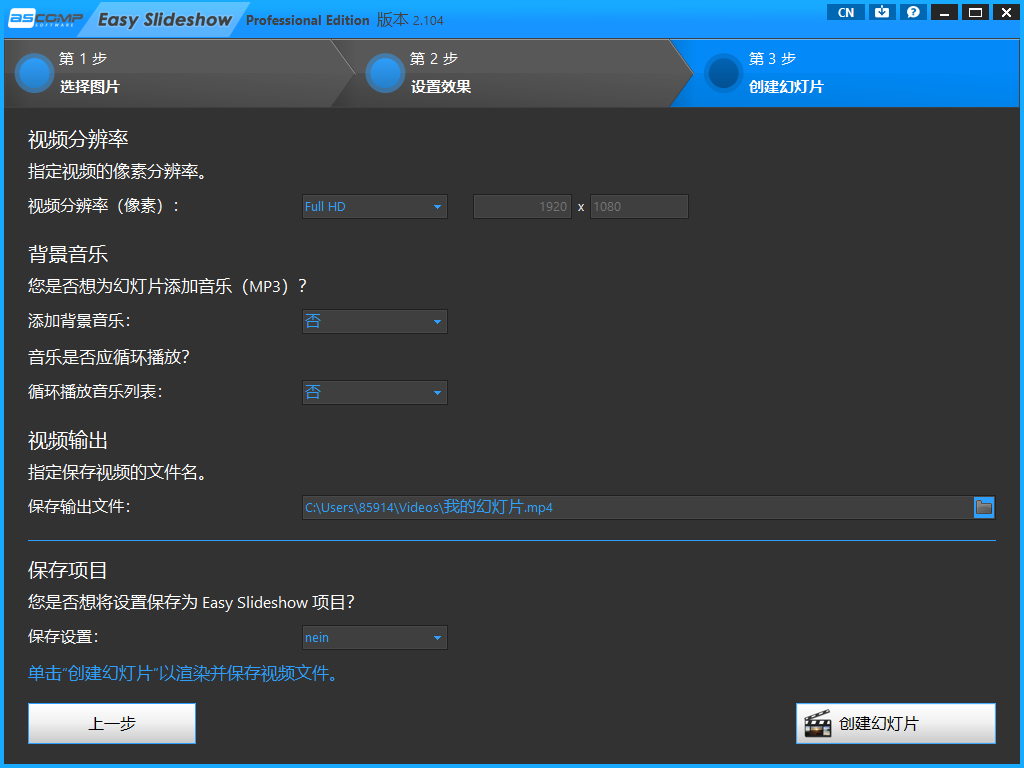Image resolution: width=1024 pixels, height=768 pixels.
Task: Click the 创建幻灯片 render button
Action: 896,724
